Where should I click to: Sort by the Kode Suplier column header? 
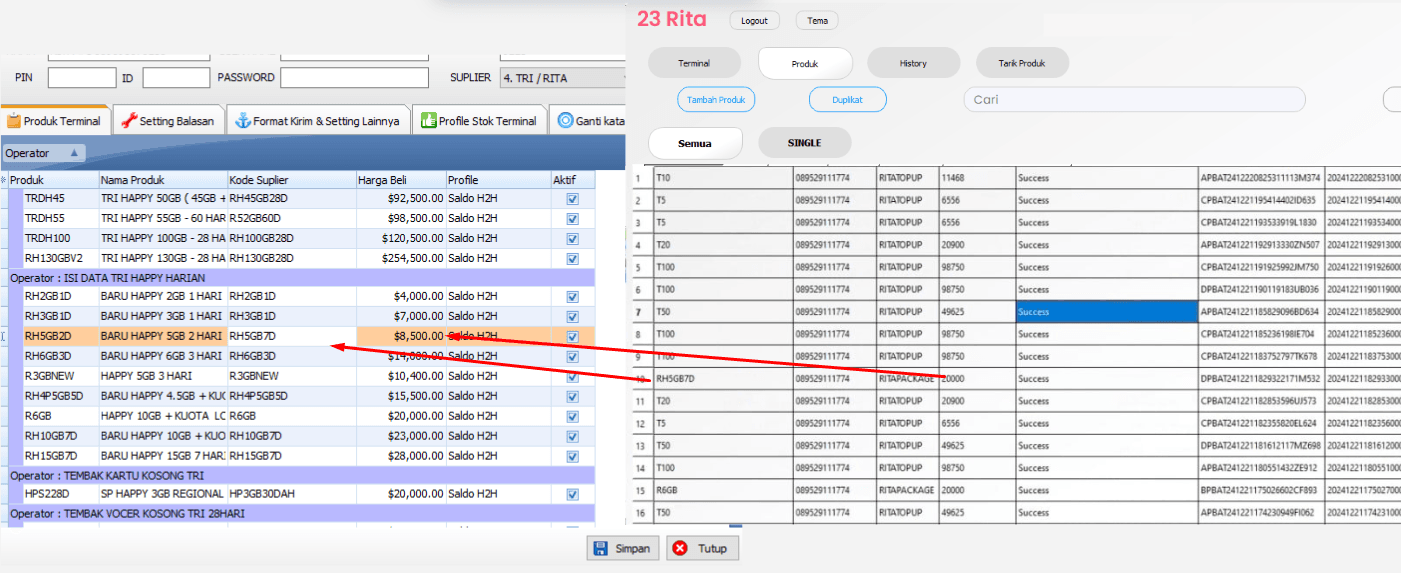click(291, 180)
